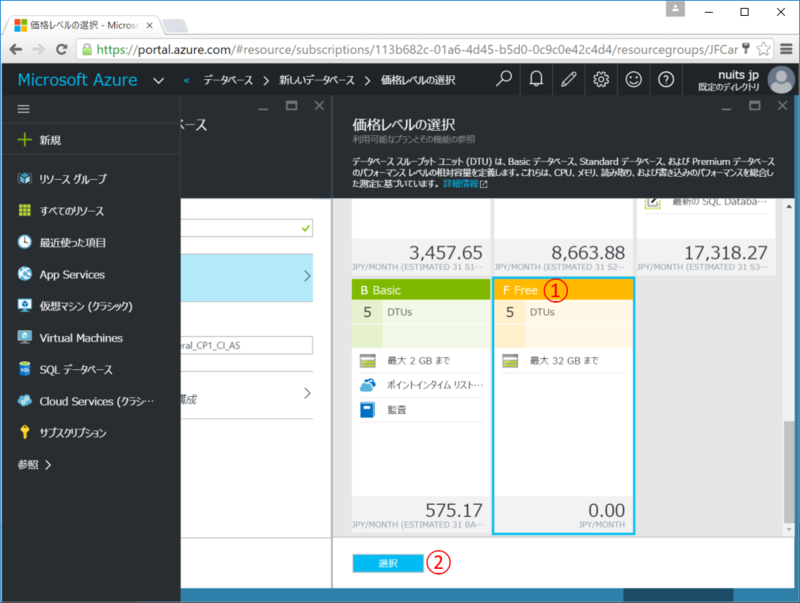This screenshot has height=603, width=800.
Task: Open the highlighted blue pricing tier row
Action: click(247, 278)
